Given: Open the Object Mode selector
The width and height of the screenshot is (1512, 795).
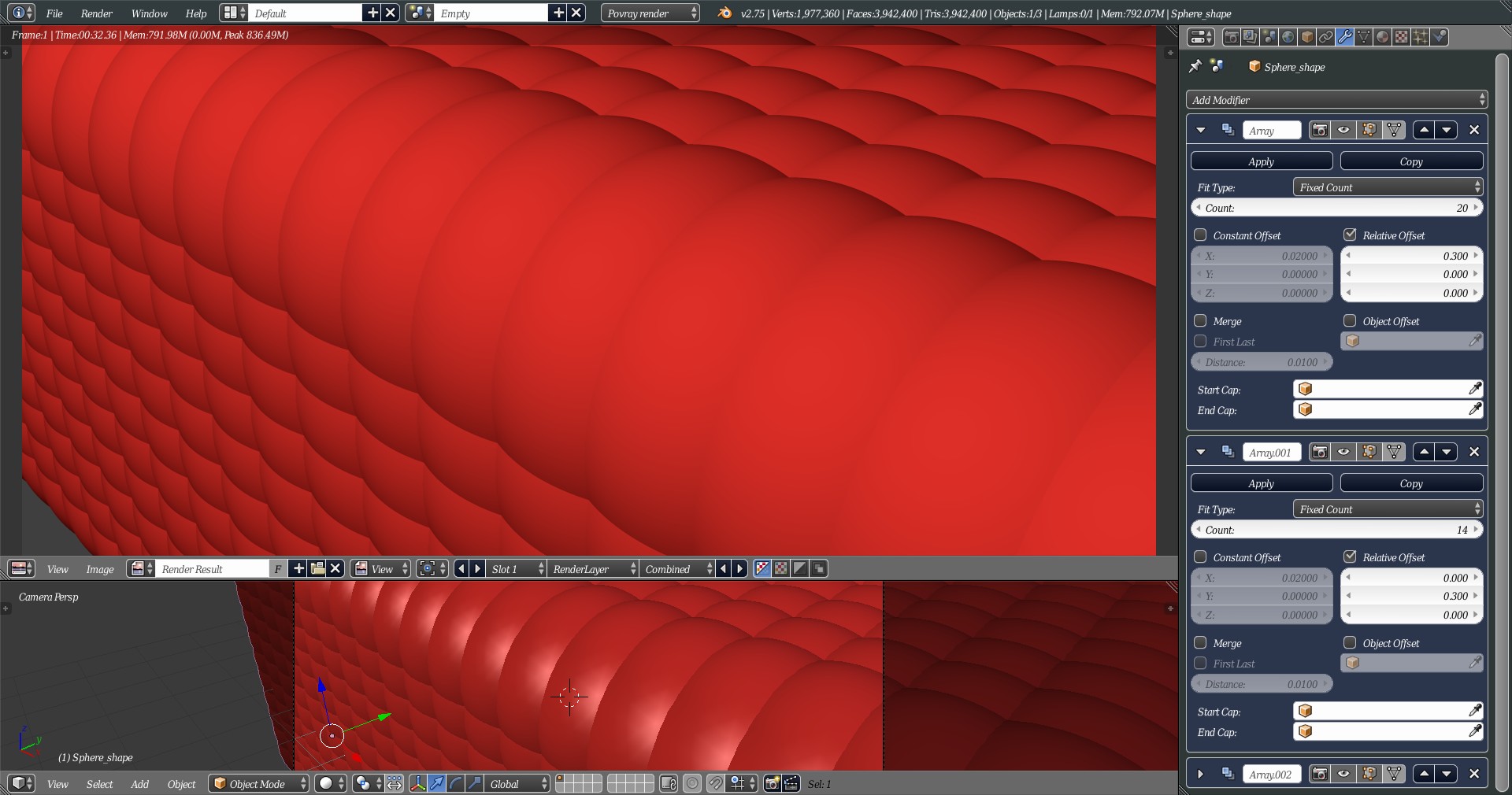Looking at the screenshot, I should (x=259, y=783).
